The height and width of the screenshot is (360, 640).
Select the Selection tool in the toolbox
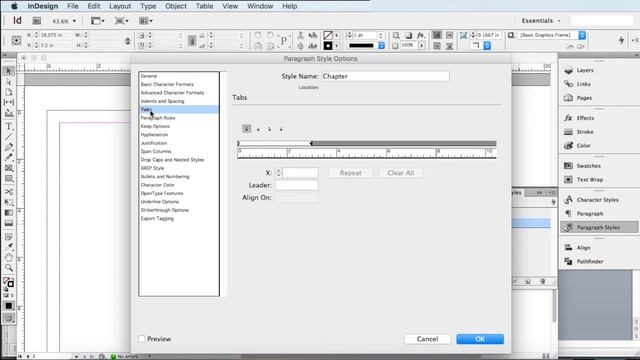tap(9, 71)
